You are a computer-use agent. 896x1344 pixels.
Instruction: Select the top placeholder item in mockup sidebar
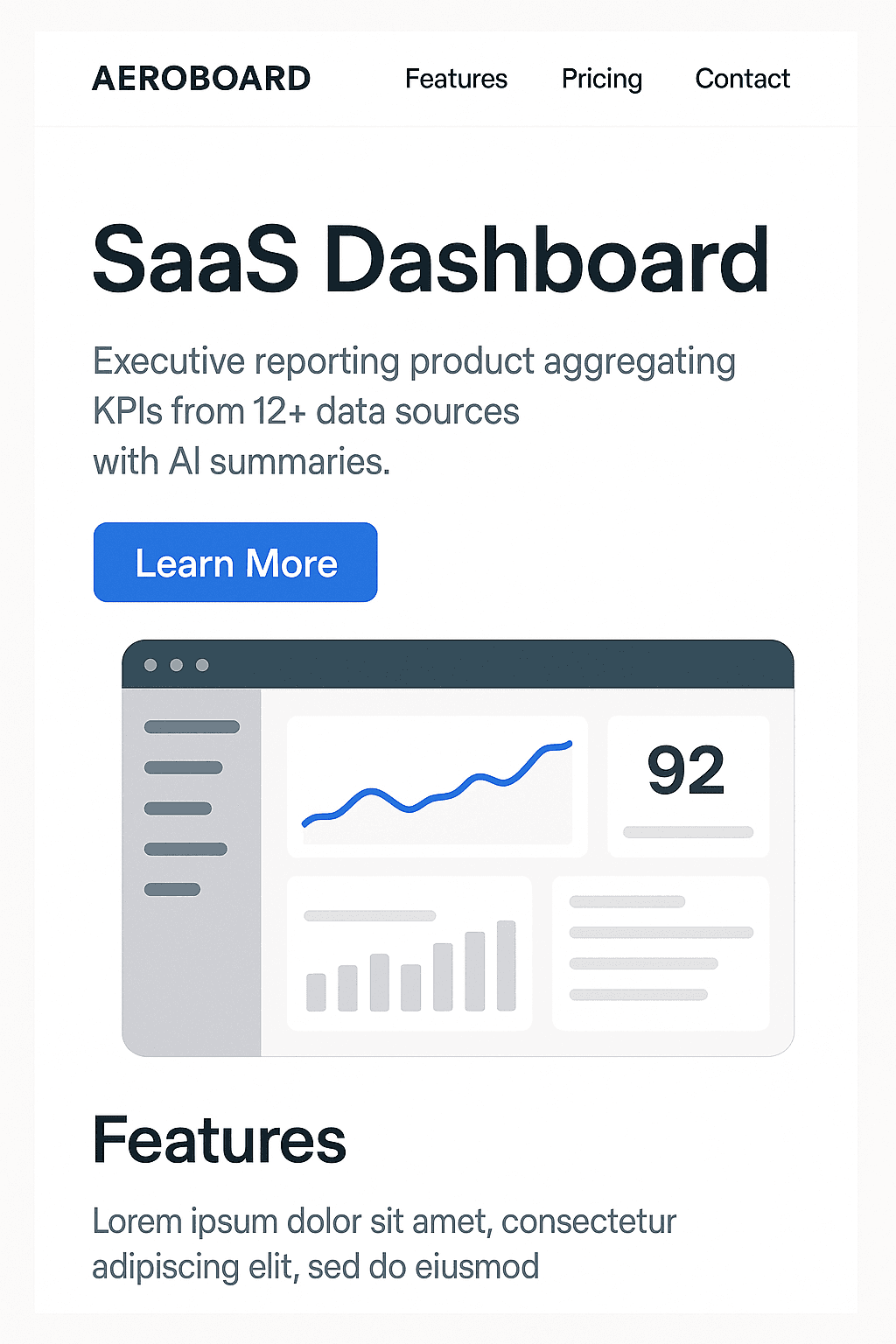pyautogui.click(x=192, y=727)
